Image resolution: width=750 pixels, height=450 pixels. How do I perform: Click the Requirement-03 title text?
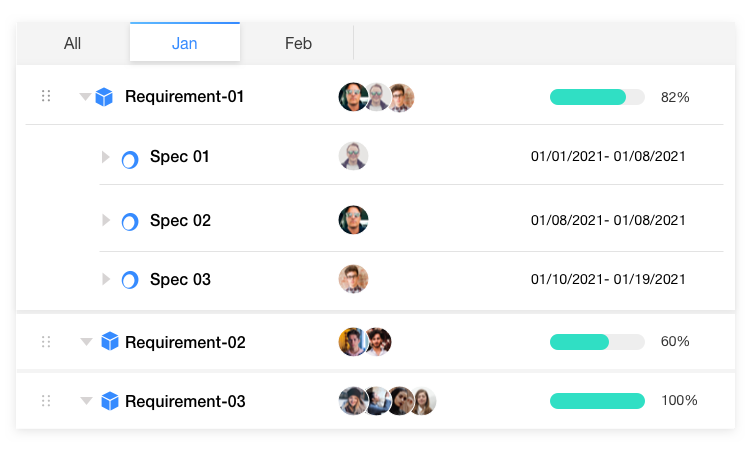tap(185, 402)
